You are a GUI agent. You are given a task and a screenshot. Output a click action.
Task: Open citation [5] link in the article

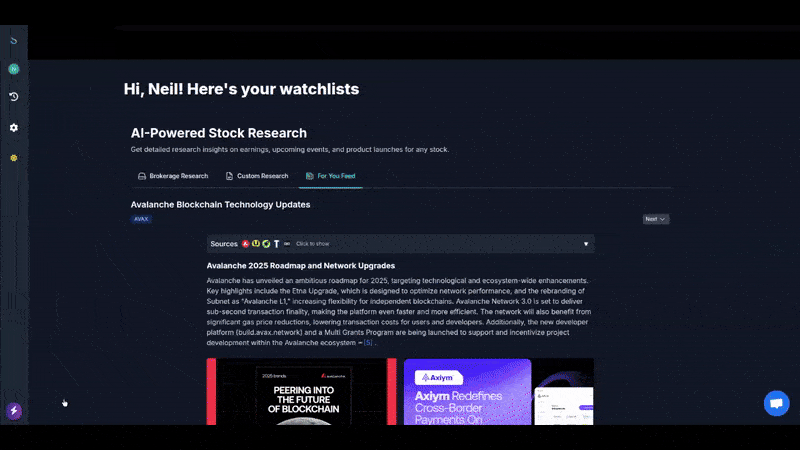368,343
